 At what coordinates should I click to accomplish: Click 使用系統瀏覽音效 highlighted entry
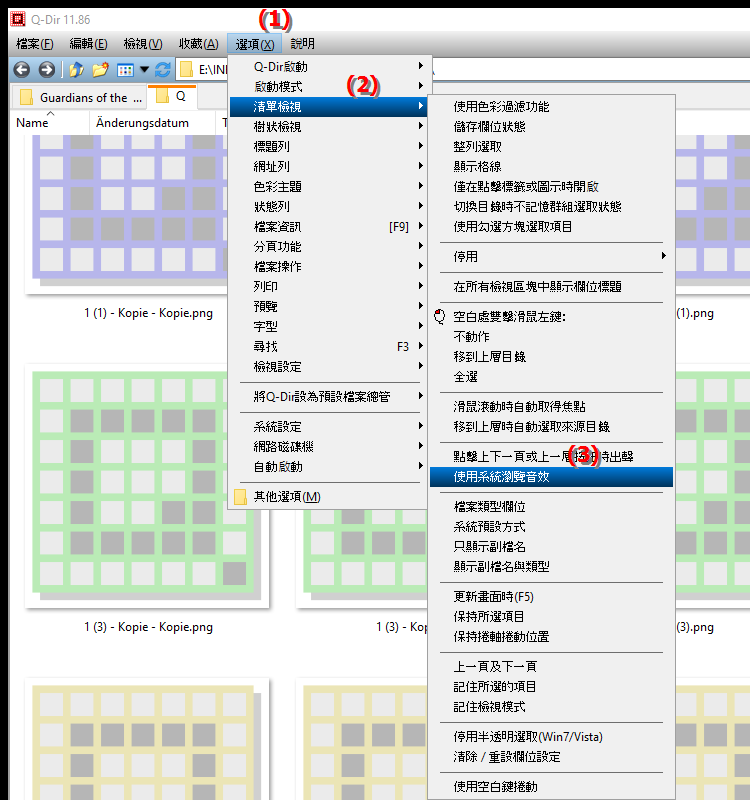(552, 477)
